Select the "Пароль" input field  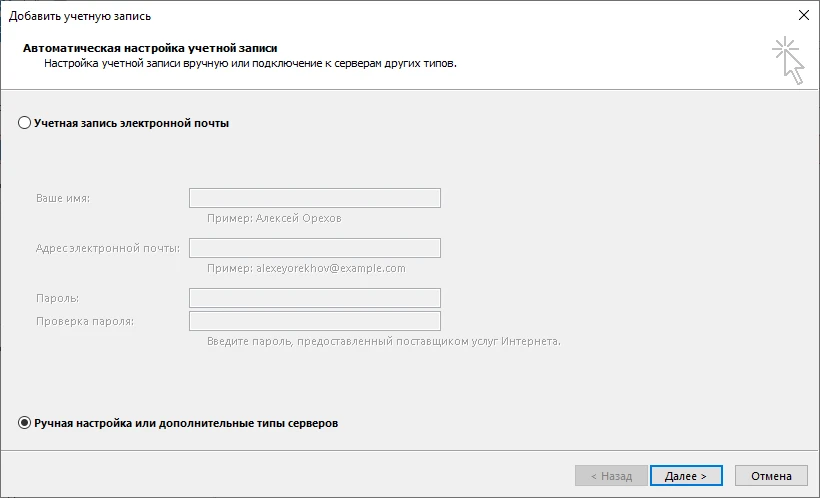[314, 298]
